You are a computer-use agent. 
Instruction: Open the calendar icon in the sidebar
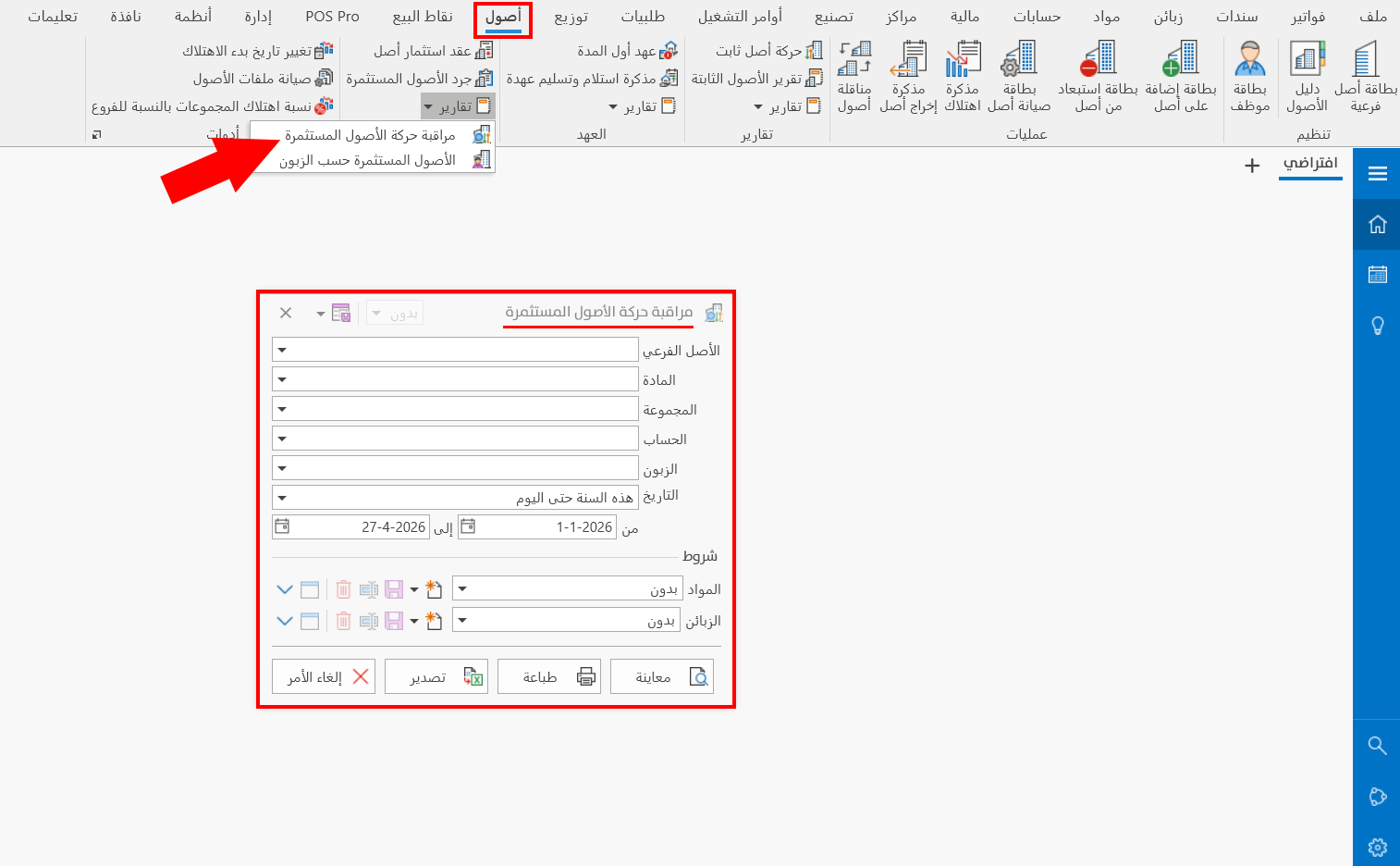pos(1377,275)
